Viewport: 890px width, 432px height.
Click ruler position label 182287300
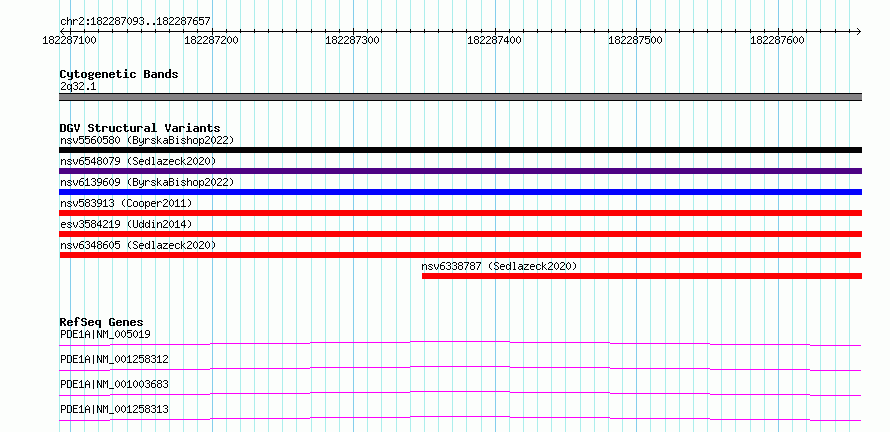(352, 40)
